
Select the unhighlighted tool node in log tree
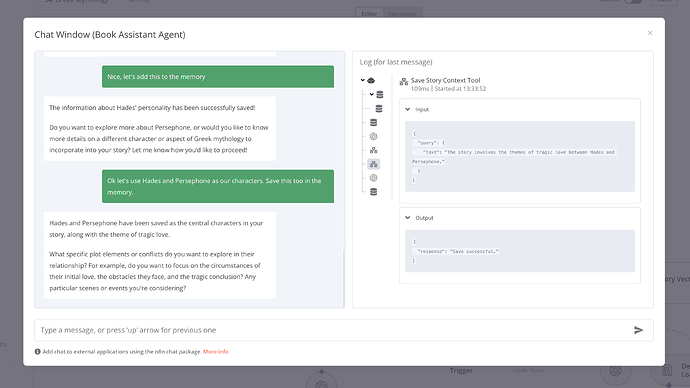tap(373, 150)
